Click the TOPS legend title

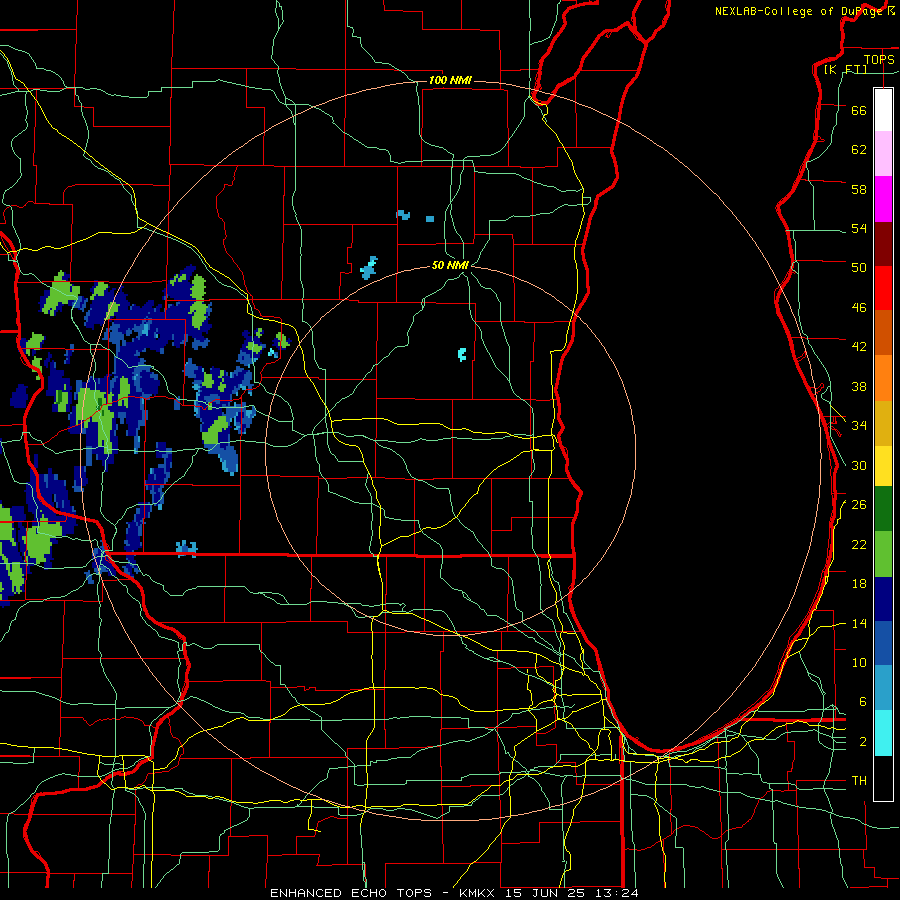pyautogui.click(x=879, y=59)
